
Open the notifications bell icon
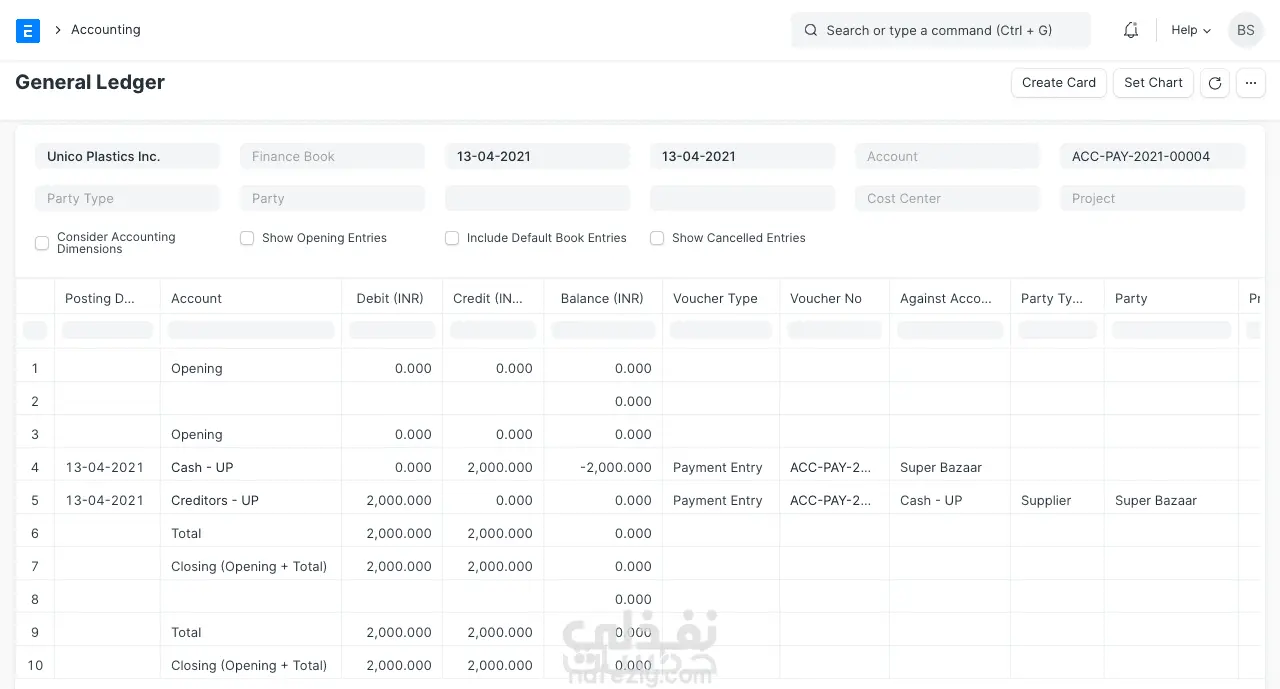(1131, 30)
